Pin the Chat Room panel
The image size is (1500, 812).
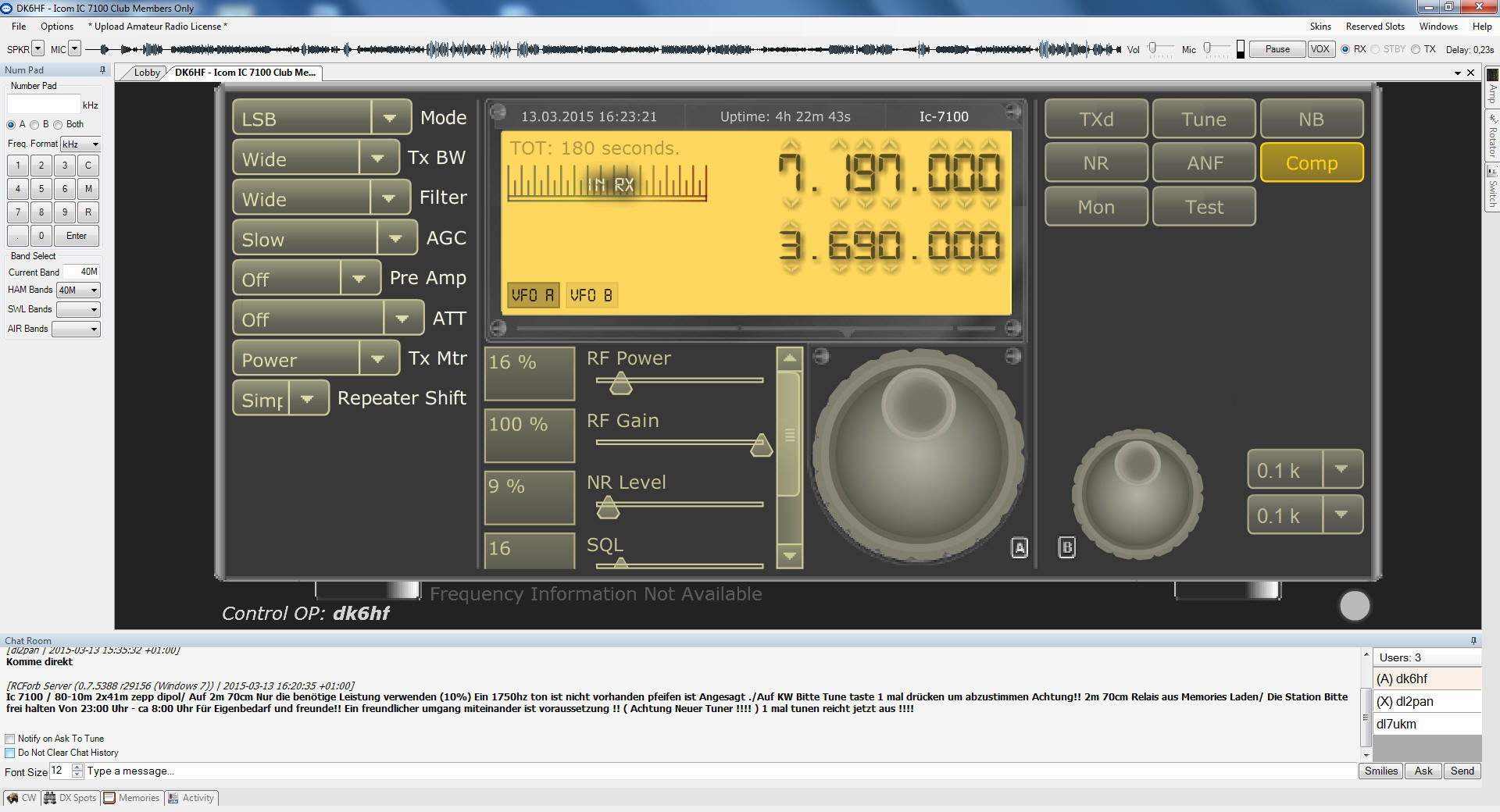pyautogui.click(x=1473, y=641)
